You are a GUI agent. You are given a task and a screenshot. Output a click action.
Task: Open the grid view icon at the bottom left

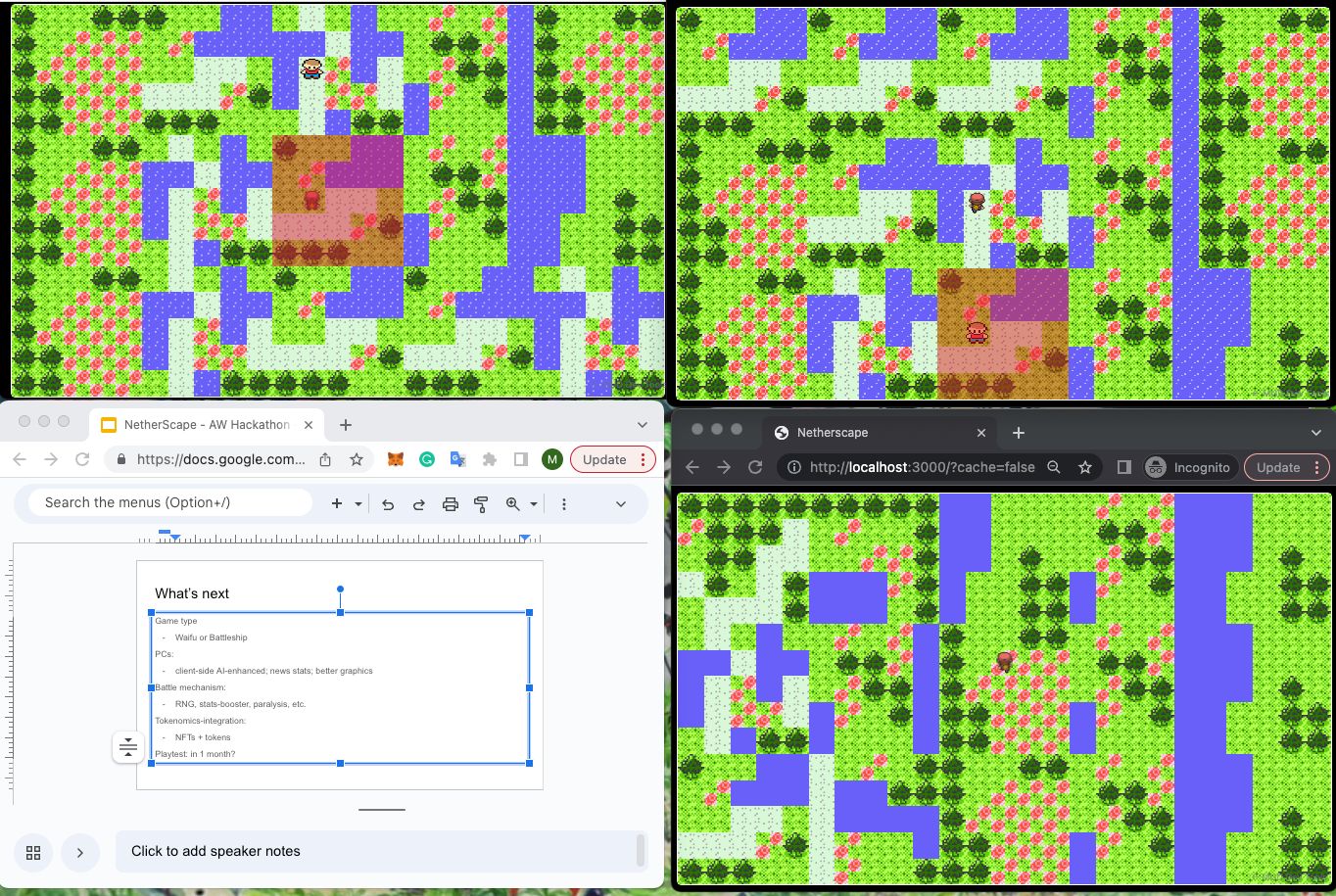[33, 852]
